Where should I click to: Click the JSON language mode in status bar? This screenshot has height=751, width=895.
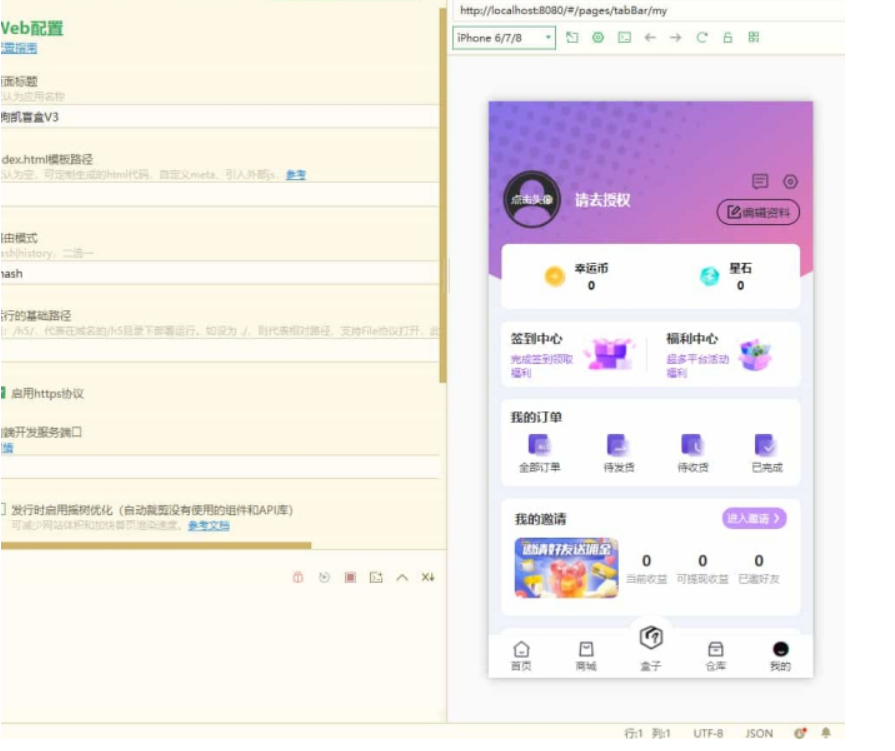coord(759,733)
